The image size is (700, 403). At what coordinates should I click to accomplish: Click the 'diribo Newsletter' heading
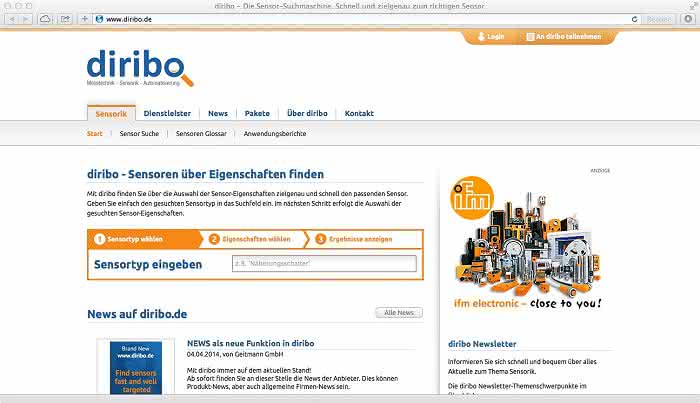[482, 344]
